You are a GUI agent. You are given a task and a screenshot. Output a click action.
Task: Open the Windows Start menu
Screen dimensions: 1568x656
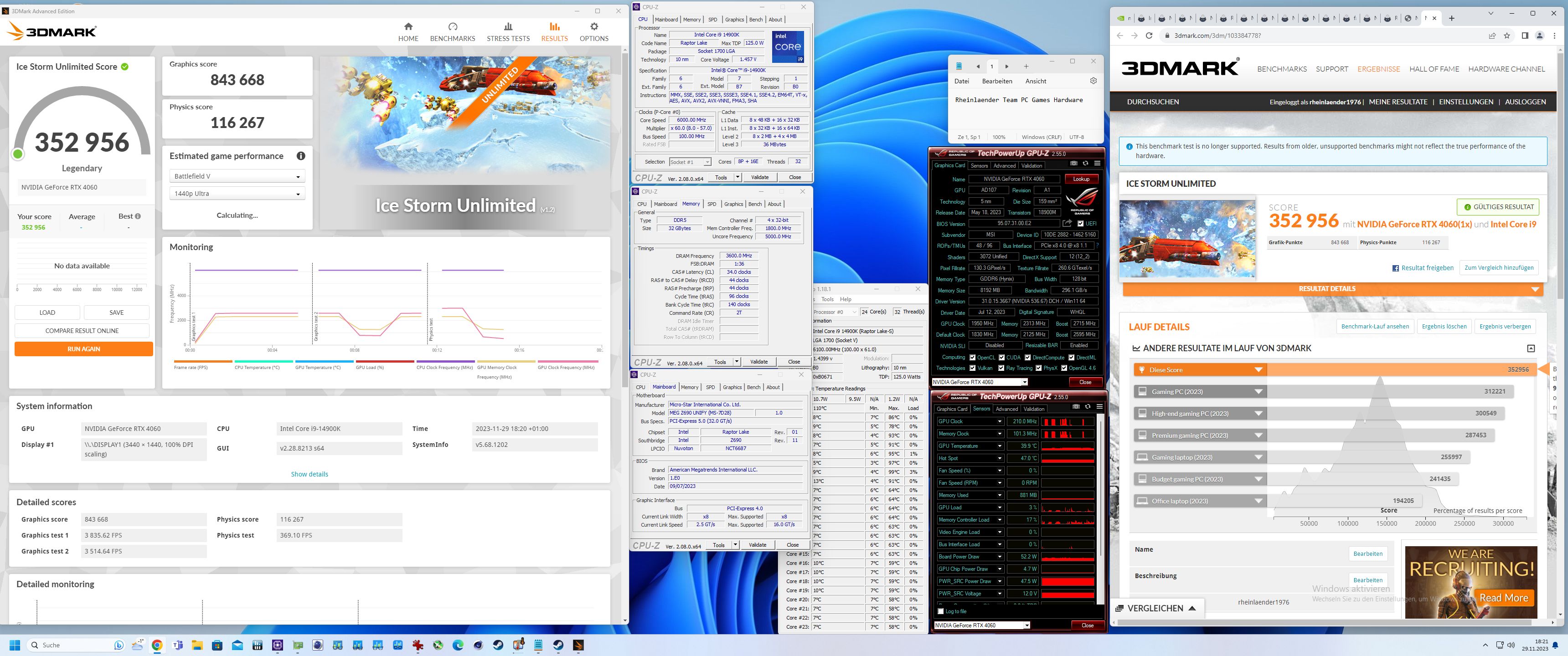pos(15,645)
